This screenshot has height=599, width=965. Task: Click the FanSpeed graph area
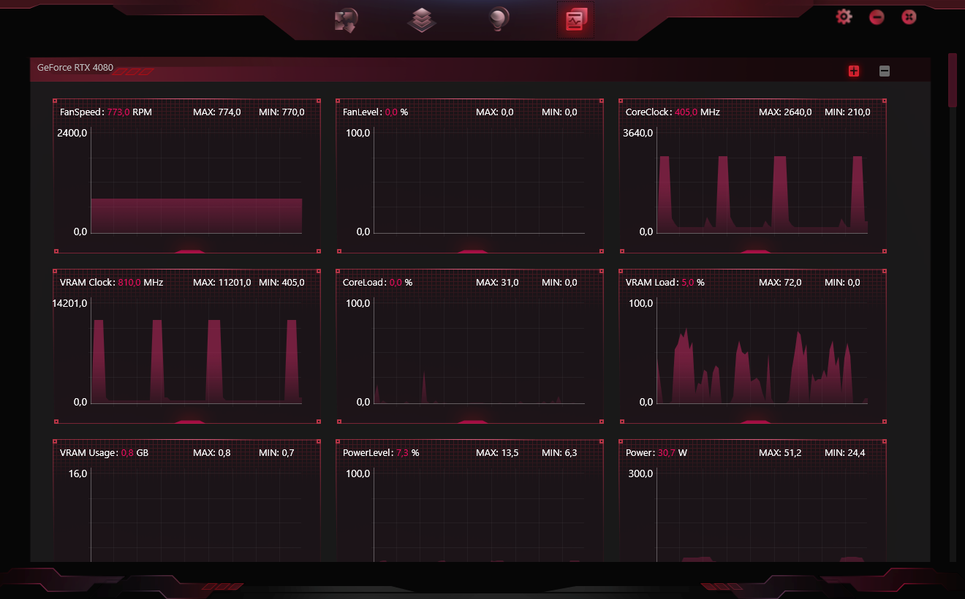pos(196,182)
